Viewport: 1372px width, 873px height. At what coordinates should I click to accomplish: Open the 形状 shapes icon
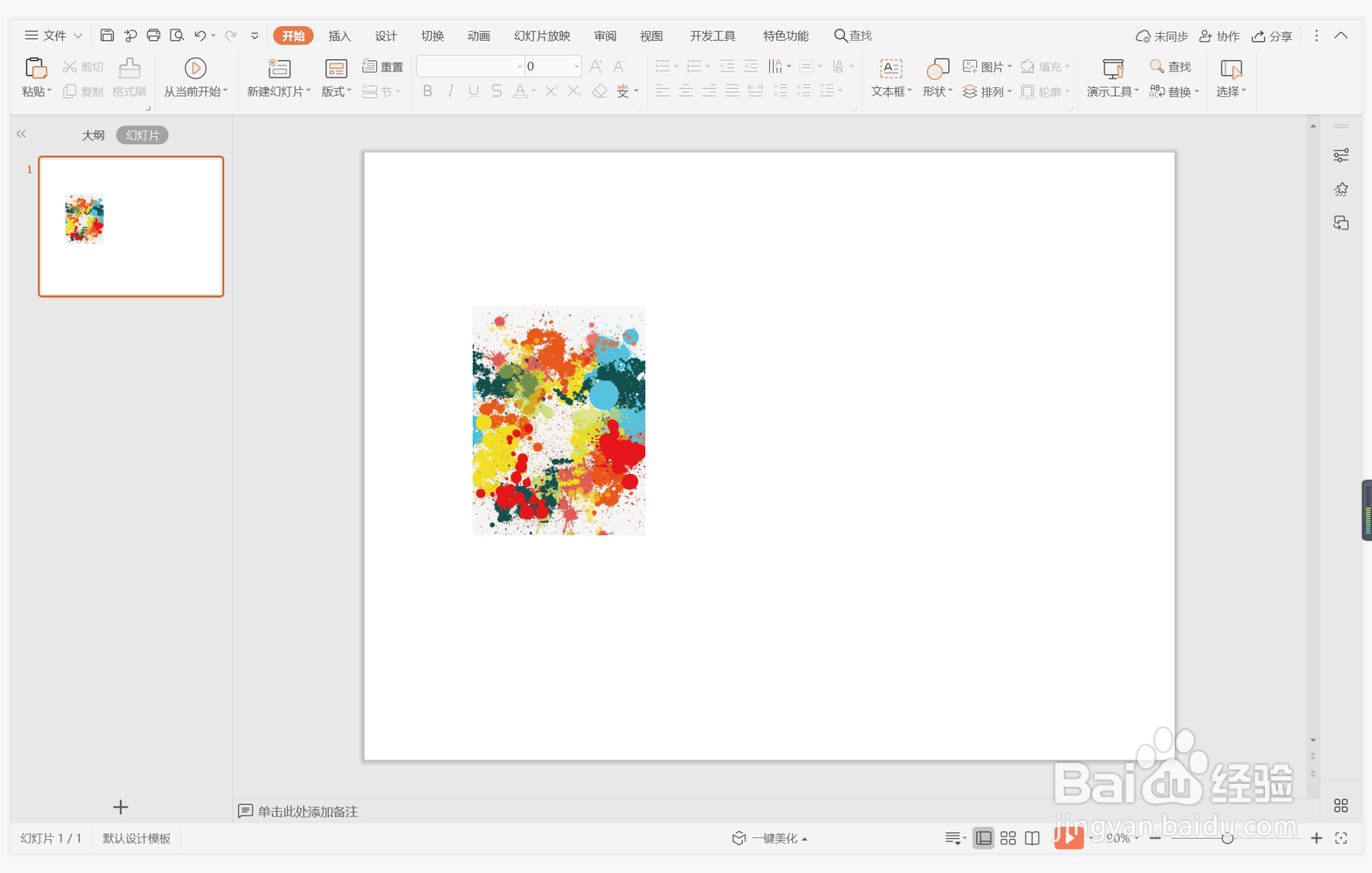937,68
